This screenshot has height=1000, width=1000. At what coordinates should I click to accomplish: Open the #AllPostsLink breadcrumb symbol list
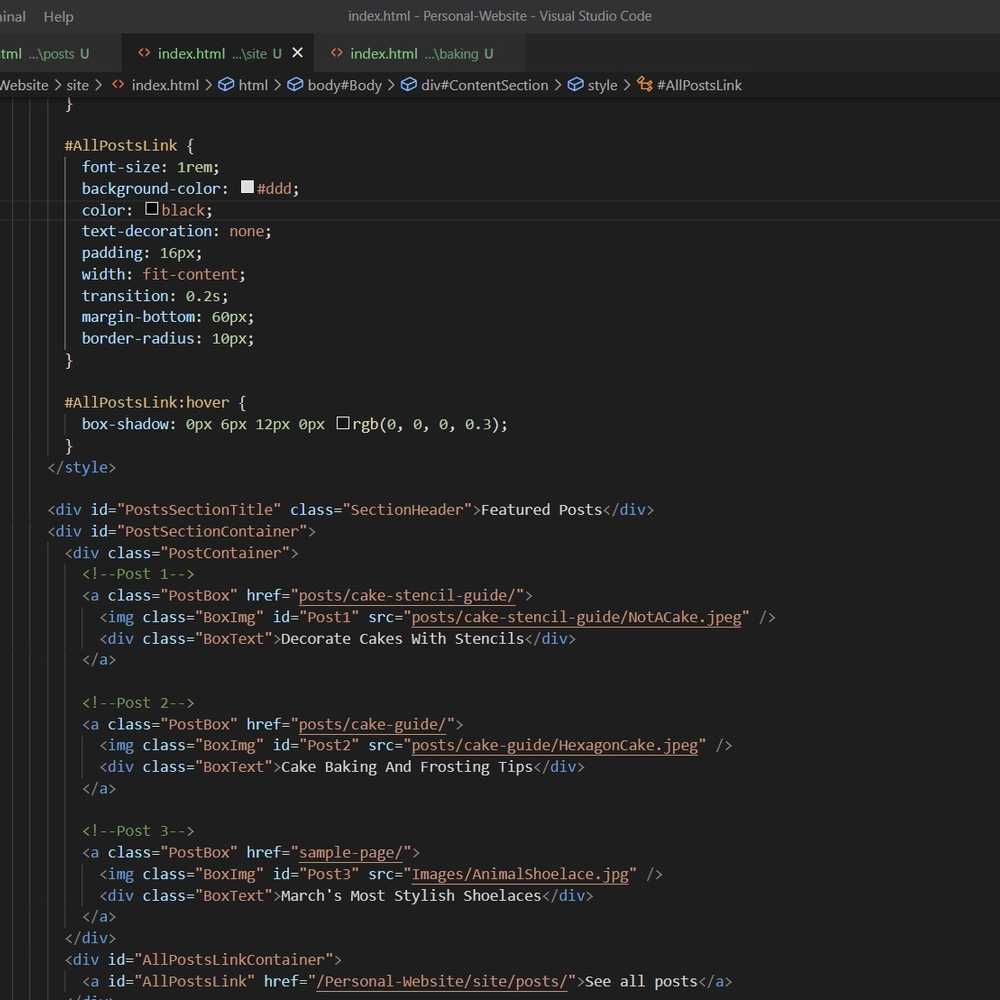(x=699, y=85)
